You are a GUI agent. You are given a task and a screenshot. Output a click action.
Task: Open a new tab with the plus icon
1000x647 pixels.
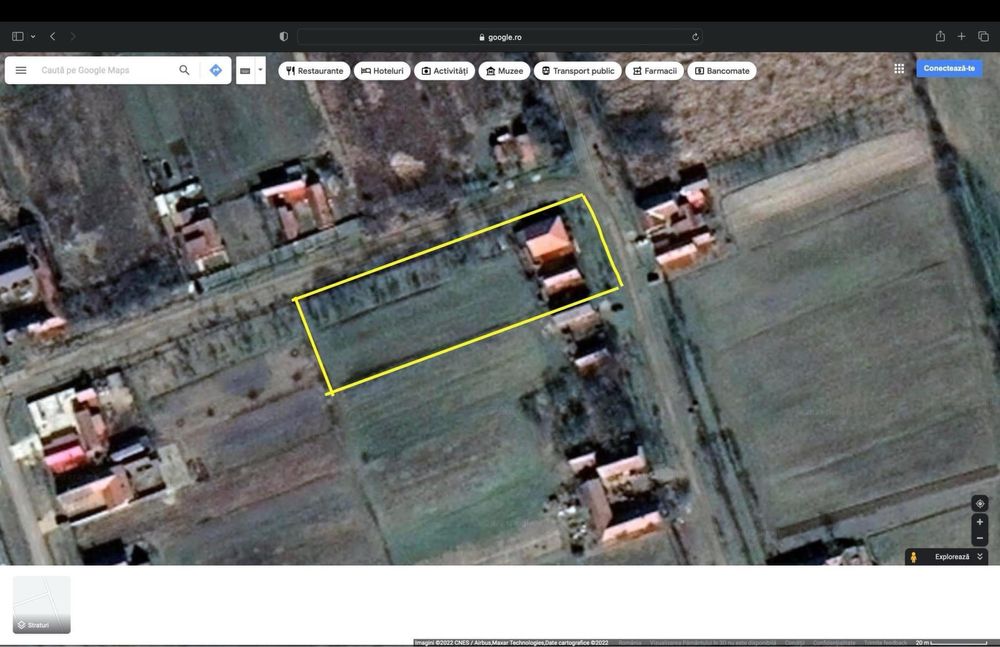click(x=961, y=36)
